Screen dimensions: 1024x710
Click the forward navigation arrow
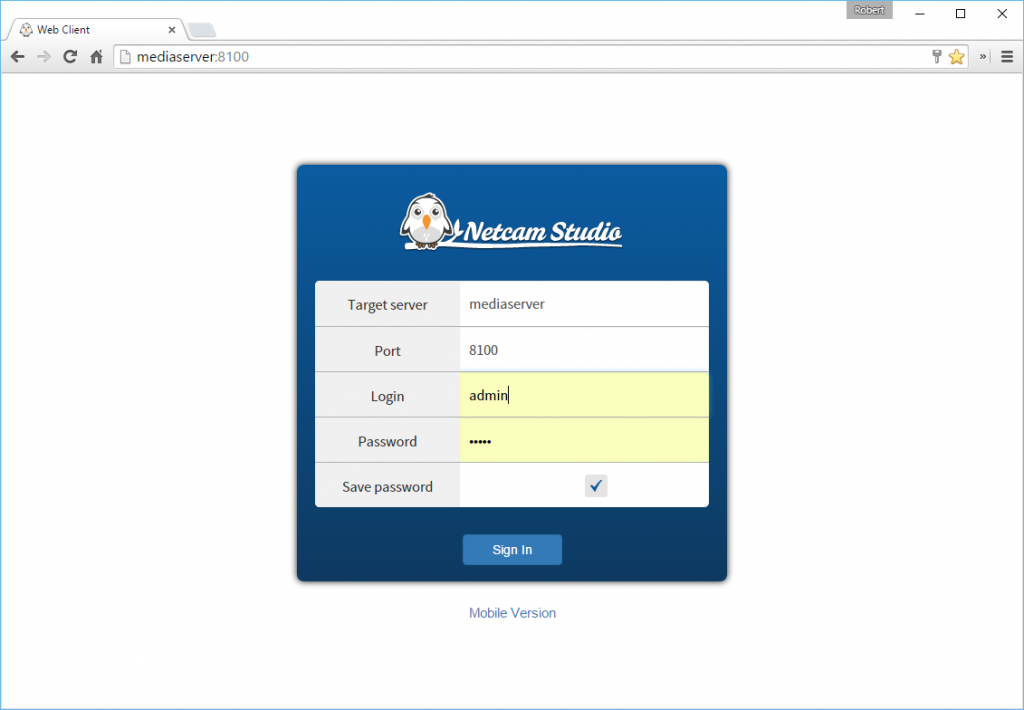[x=43, y=56]
